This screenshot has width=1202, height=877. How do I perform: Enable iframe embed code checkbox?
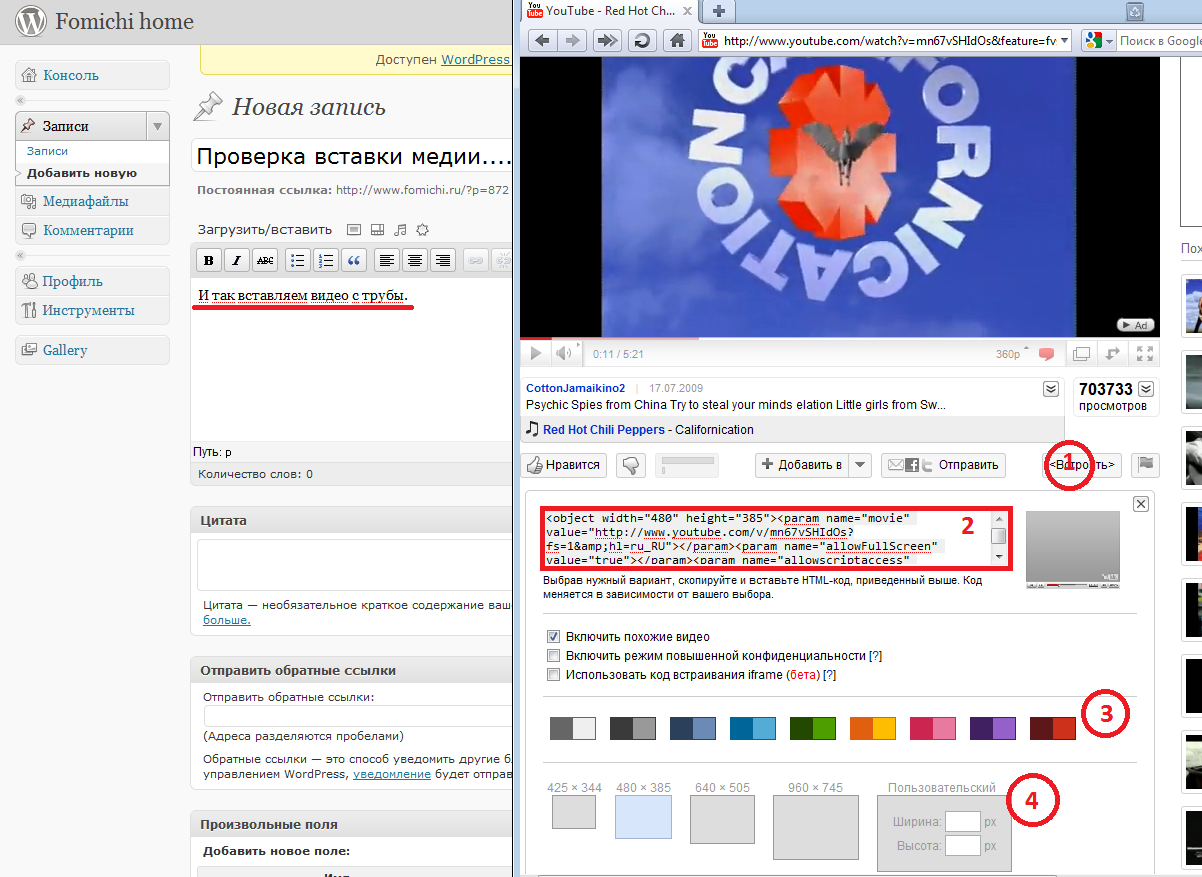tap(553, 675)
